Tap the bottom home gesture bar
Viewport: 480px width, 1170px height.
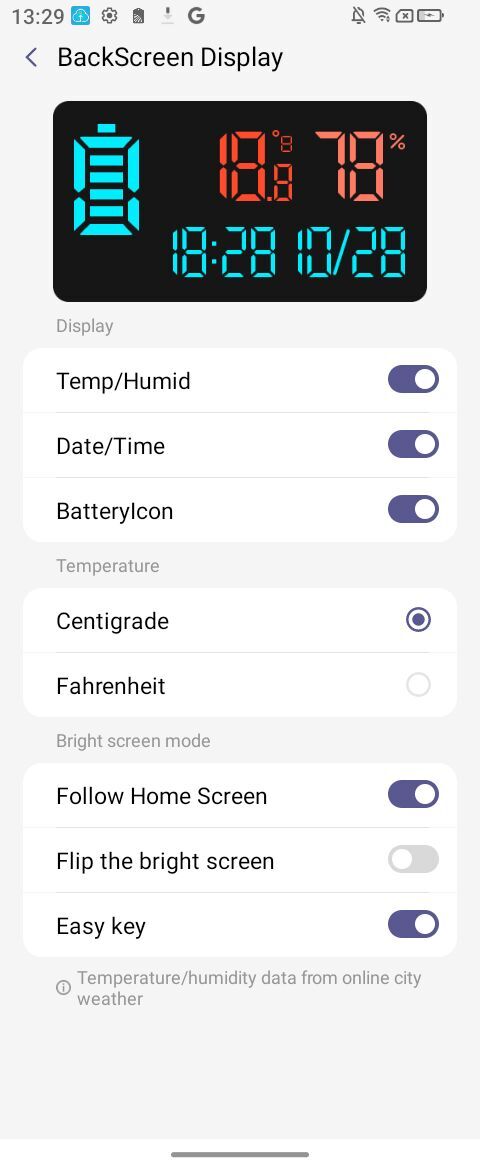(x=240, y=1154)
